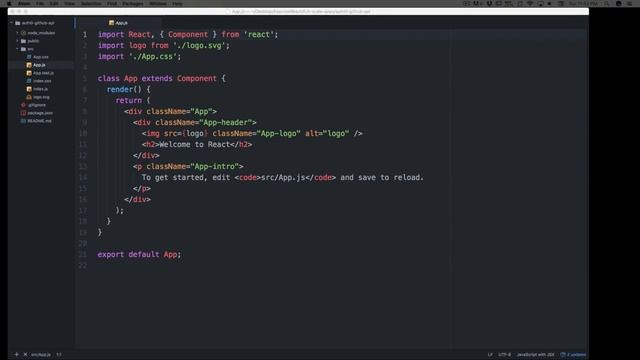Click the node_modules folder icon
This screenshot has height=360, width=640.
click(x=23, y=33)
